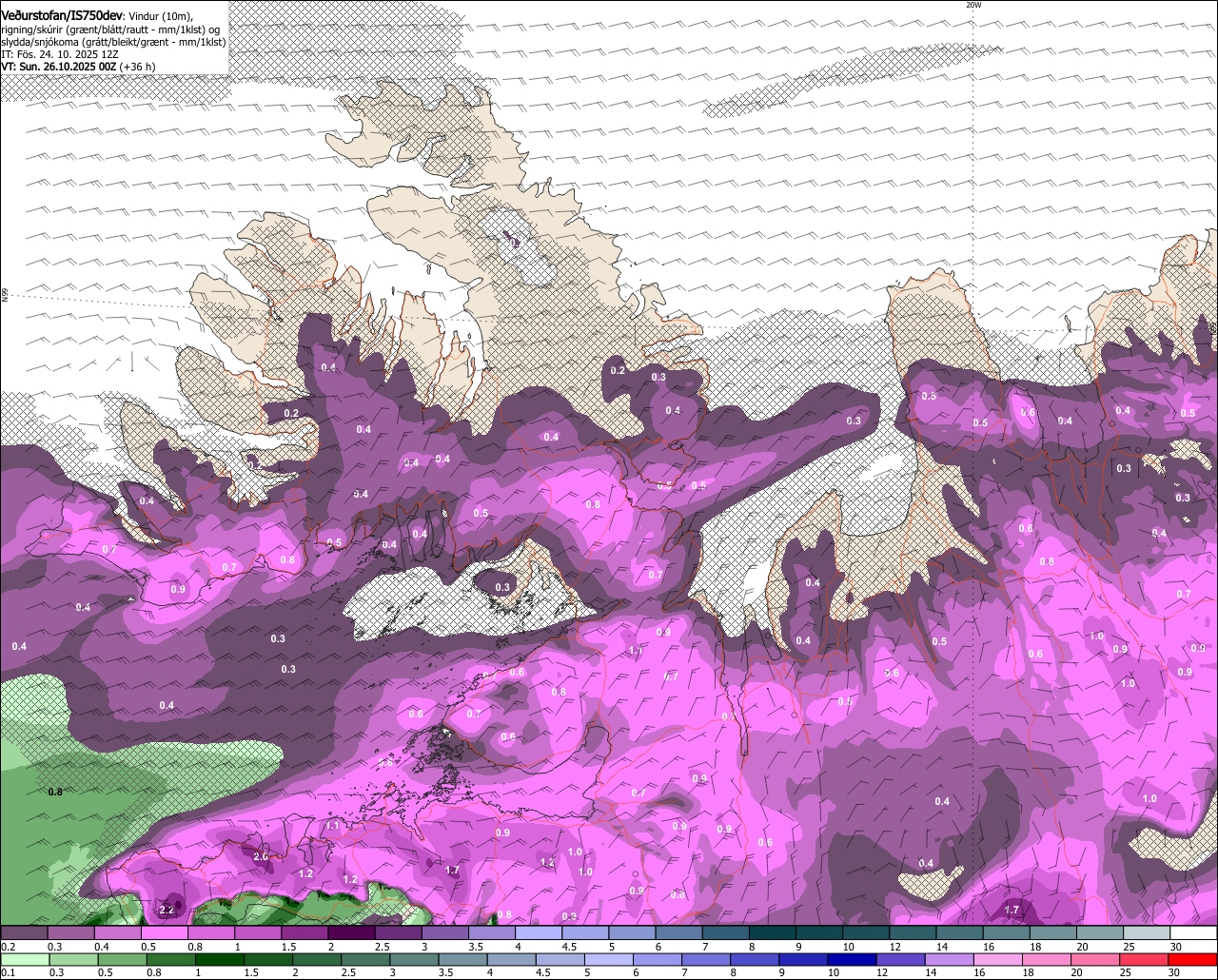
Task: Click the bright red rain swatch labeled 30
Action: (x=1193, y=959)
